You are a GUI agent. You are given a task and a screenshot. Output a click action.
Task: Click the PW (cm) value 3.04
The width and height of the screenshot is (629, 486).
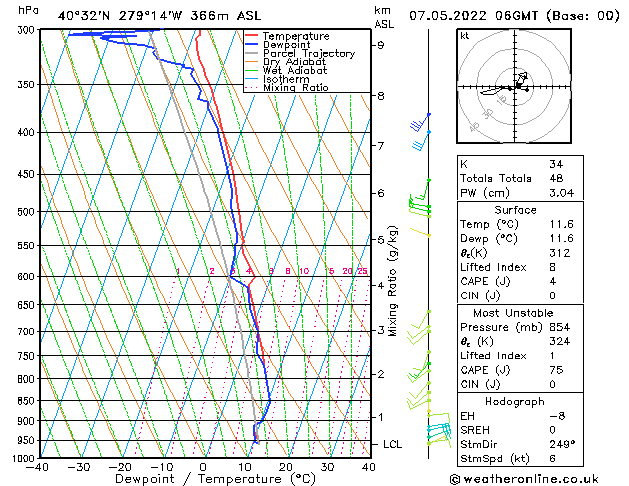coord(561,193)
